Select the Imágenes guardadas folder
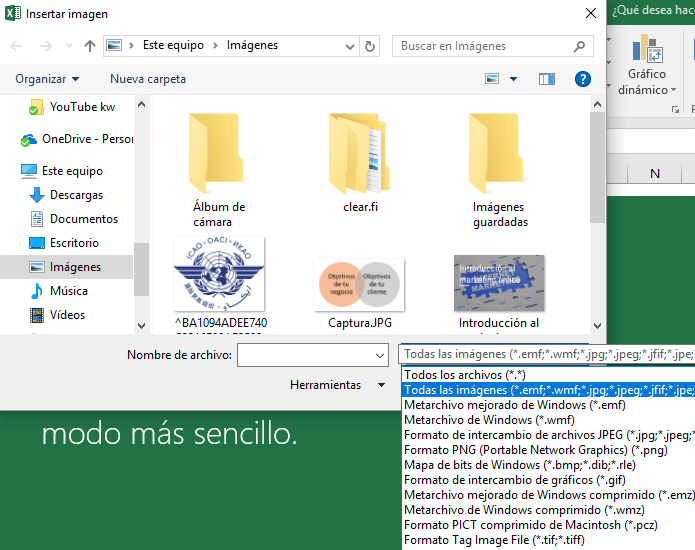The image size is (695, 550). pyautogui.click(x=500, y=171)
